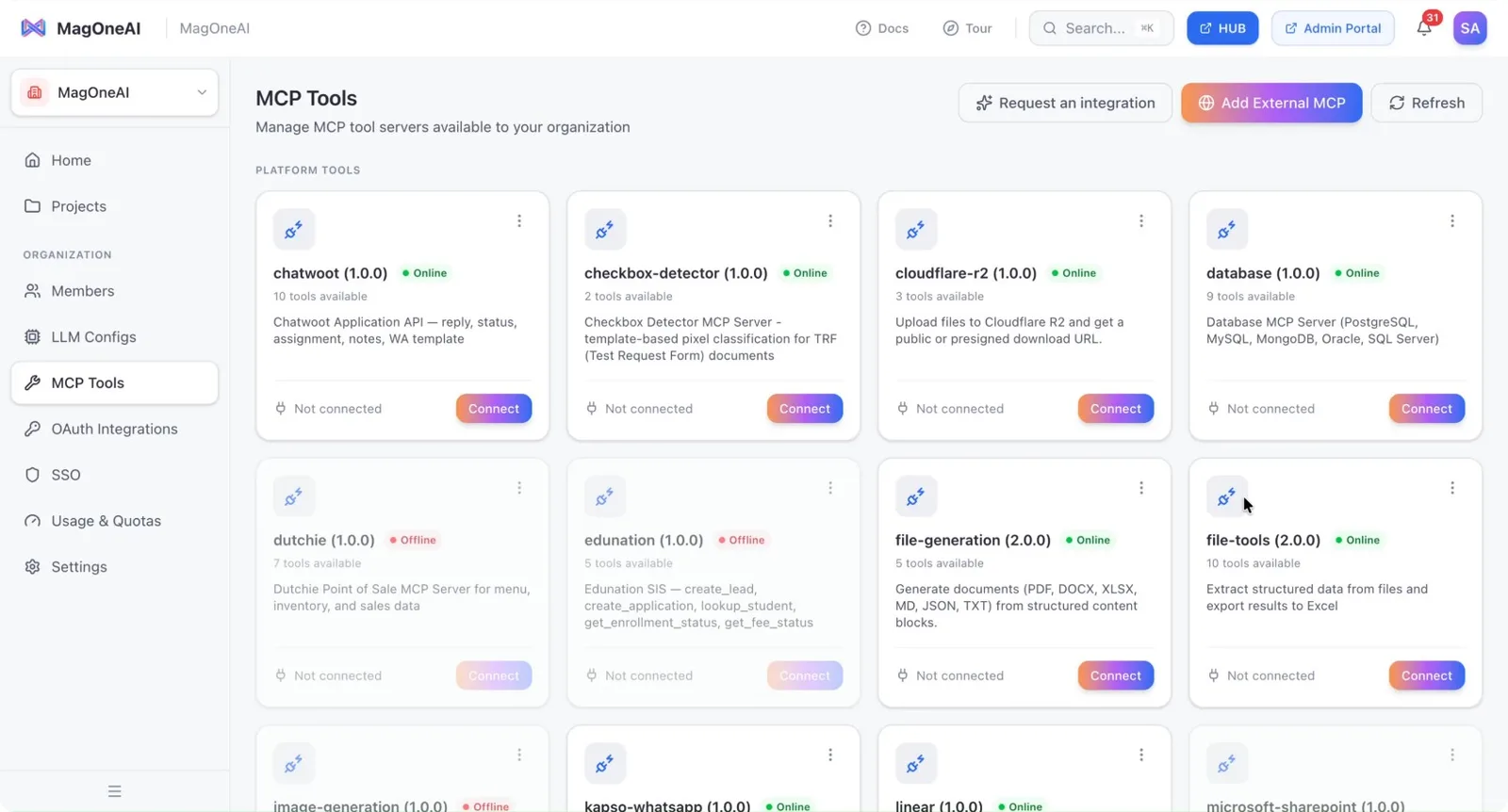Open chatwoot card options menu
The height and width of the screenshot is (812, 1508).
click(x=519, y=220)
